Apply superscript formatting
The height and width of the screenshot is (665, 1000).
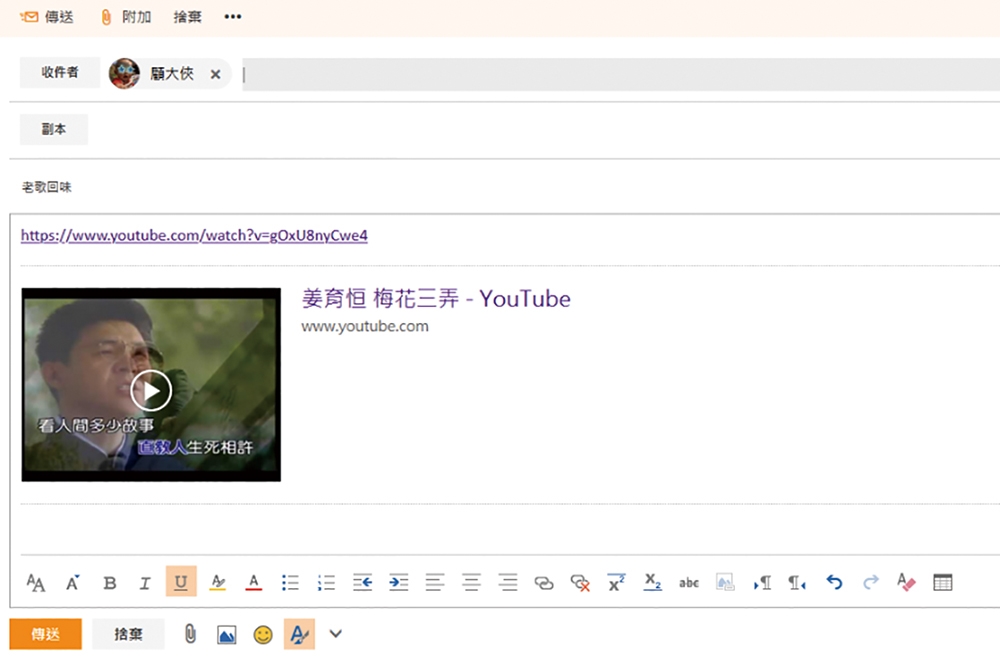616,583
